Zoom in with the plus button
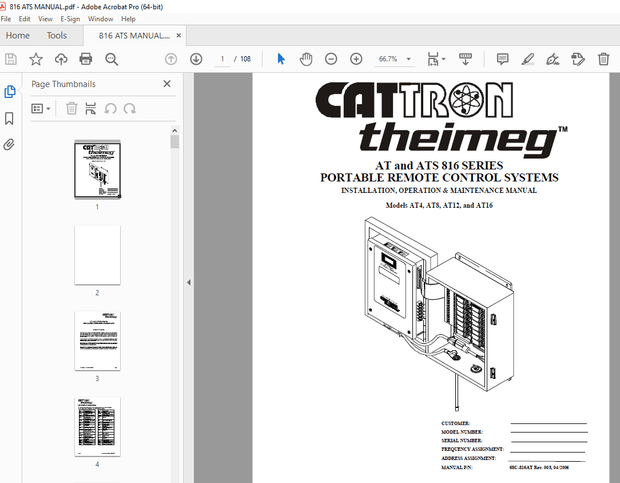Image resolution: width=620 pixels, height=483 pixels. 356,59
